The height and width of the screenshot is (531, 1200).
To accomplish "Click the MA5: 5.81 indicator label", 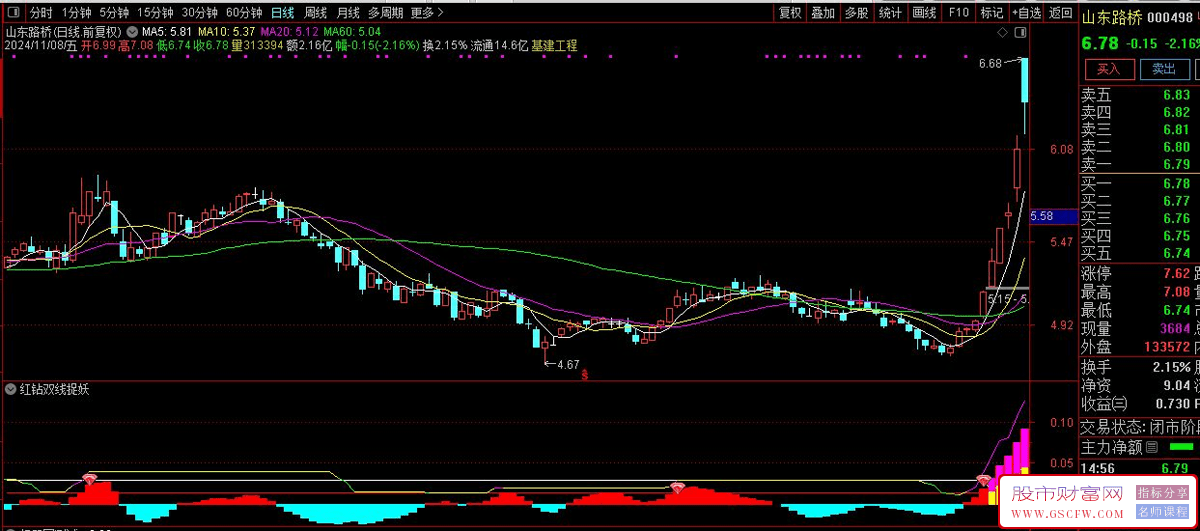I will point(169,32).
